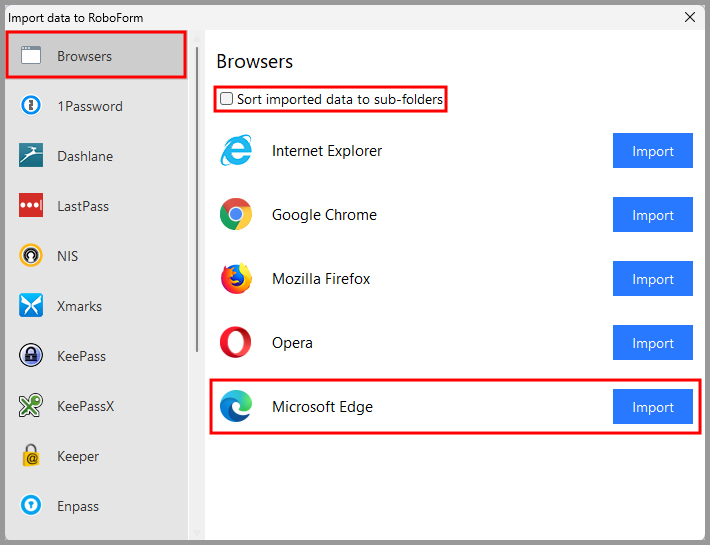Viewport: 710px width, 545px height.
Task: Choose the NIS import source icon
Action: coord(31,256)
